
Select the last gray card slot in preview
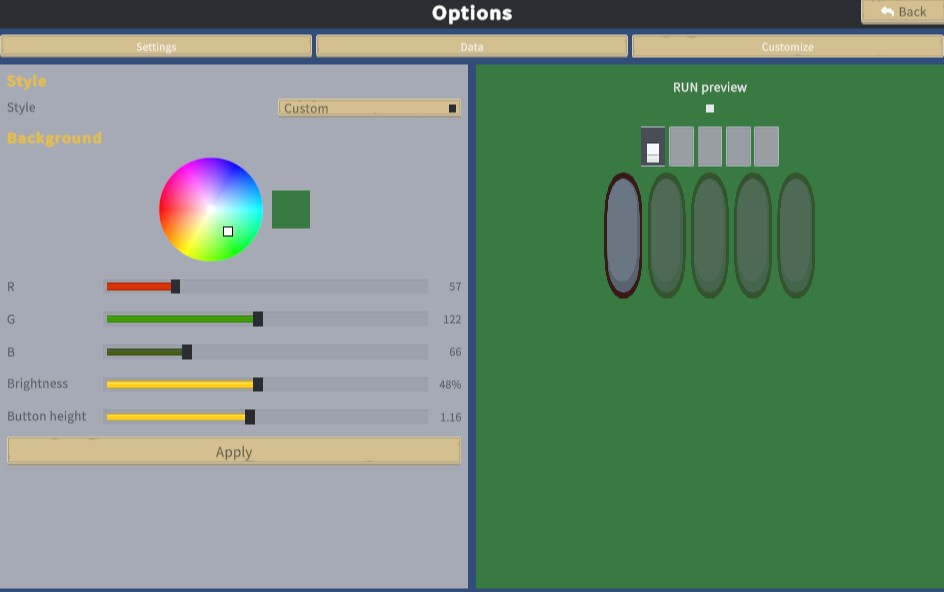(x=766, y=146)
